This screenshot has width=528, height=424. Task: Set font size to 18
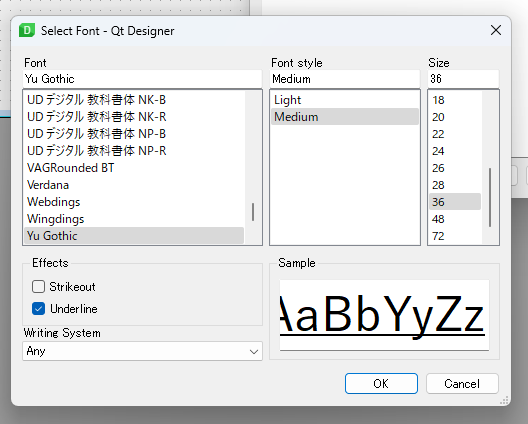pos(455,100)
